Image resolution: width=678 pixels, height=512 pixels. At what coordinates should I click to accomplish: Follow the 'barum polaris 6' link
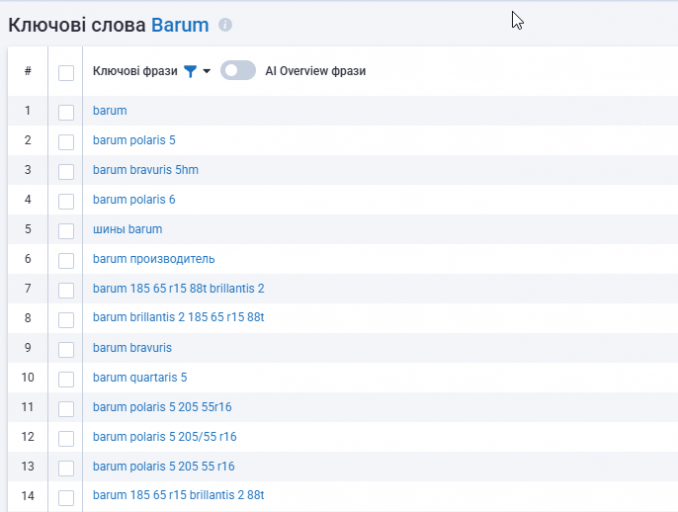(x=134, y=199)
